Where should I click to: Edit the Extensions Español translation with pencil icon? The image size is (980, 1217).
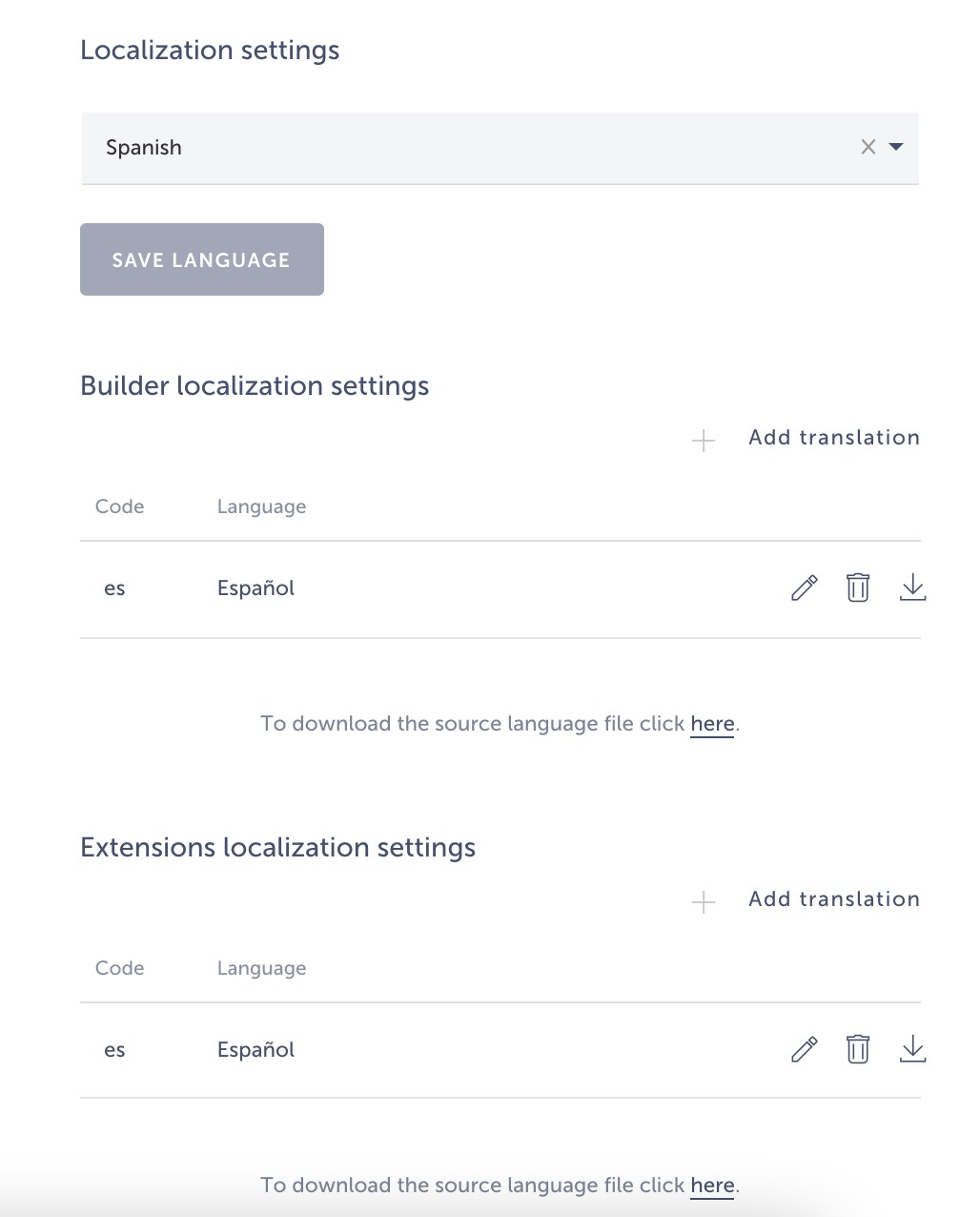804,1049
